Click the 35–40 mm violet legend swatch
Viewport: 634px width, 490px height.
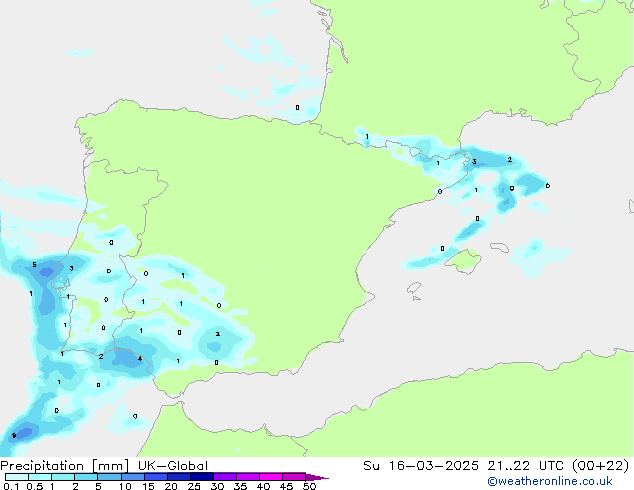pos(247,477)
